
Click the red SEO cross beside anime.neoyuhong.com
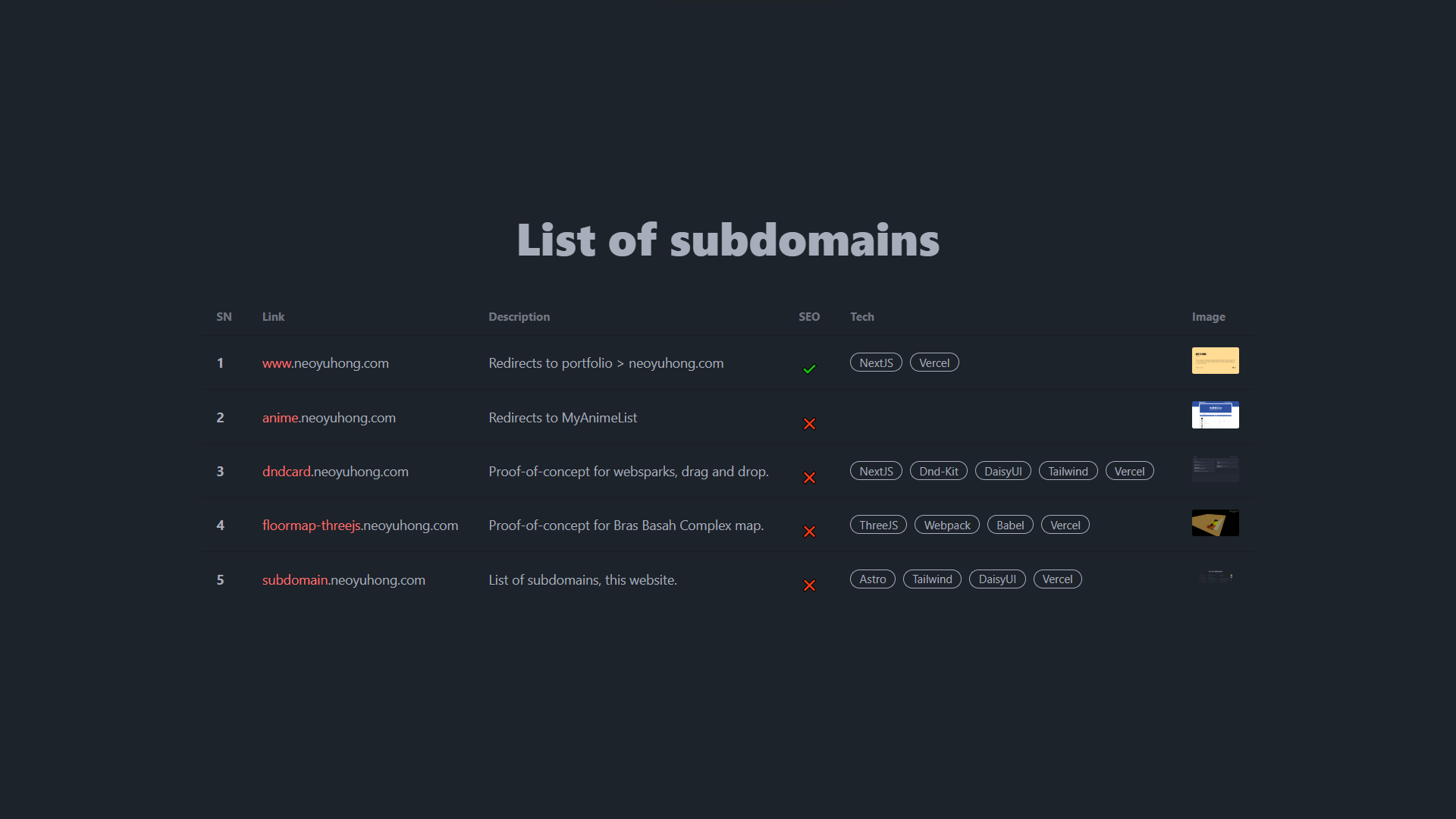click(x=809, y=424)
